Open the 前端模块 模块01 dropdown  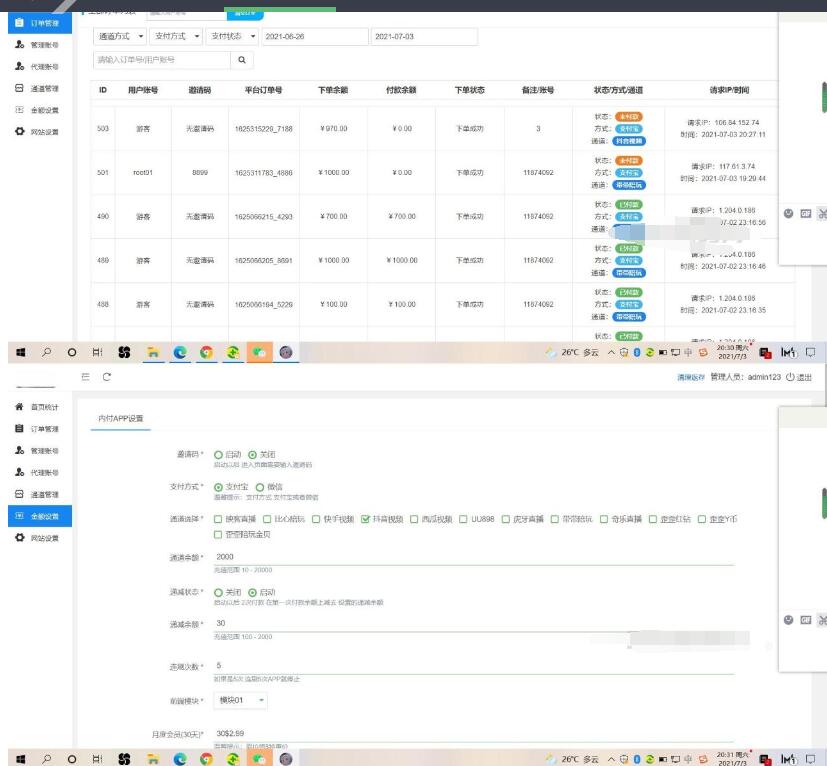coord(242,699)
